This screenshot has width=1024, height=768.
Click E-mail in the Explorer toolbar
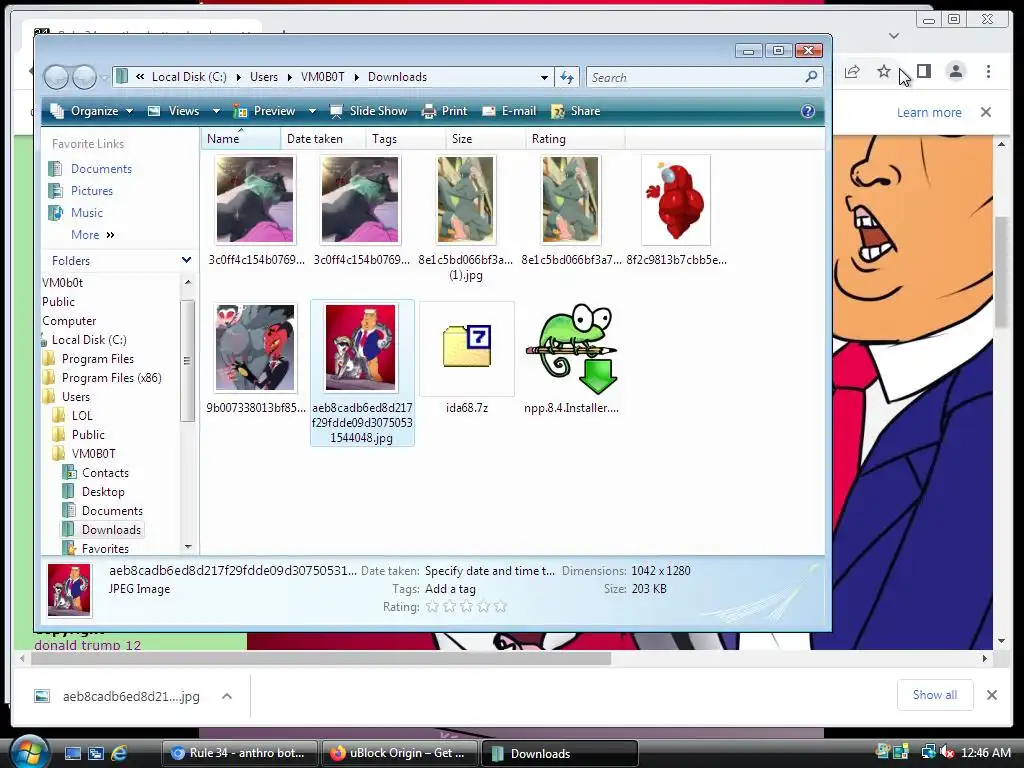[509, 111]
